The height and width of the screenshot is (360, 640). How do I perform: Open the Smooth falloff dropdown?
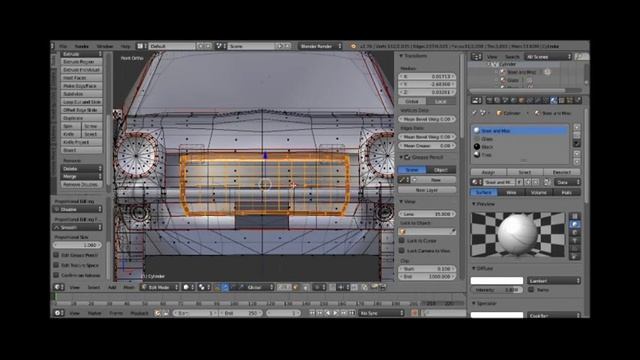pyautogui.click(x=77, y=227)
